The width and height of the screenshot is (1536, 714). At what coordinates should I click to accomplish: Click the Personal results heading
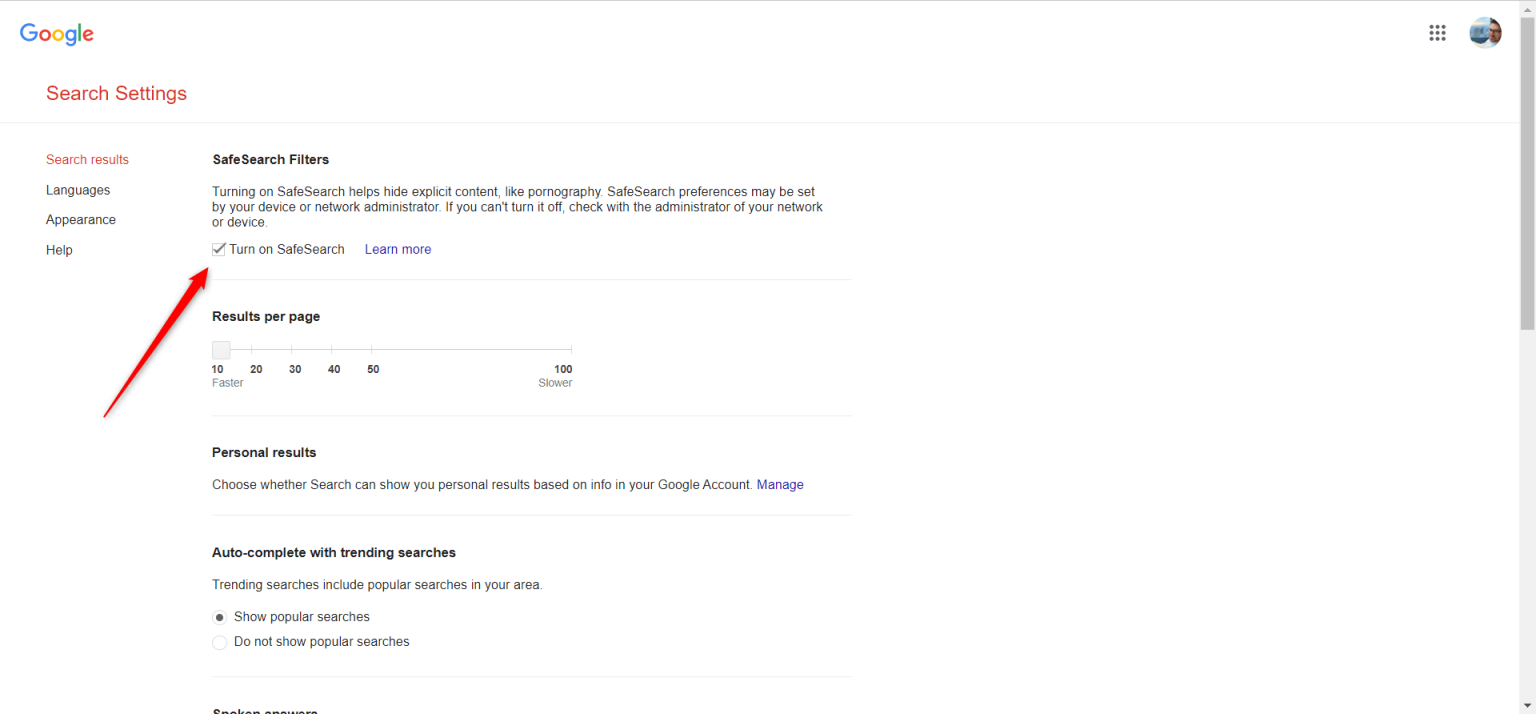263,452
